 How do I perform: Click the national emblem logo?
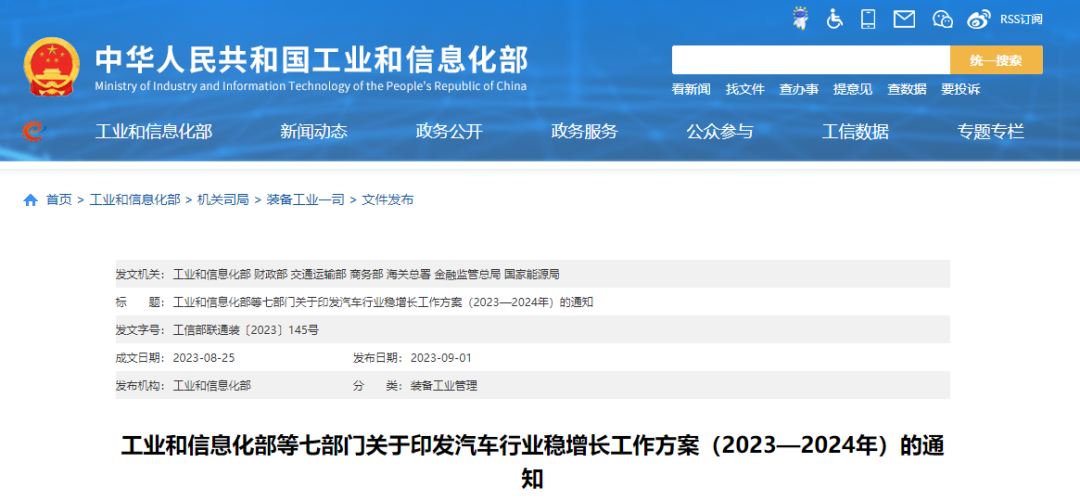click(x=52, y=67)
